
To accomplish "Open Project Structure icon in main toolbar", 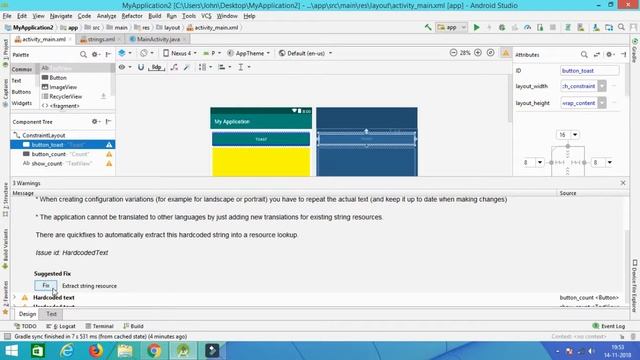I will [609, 27].
